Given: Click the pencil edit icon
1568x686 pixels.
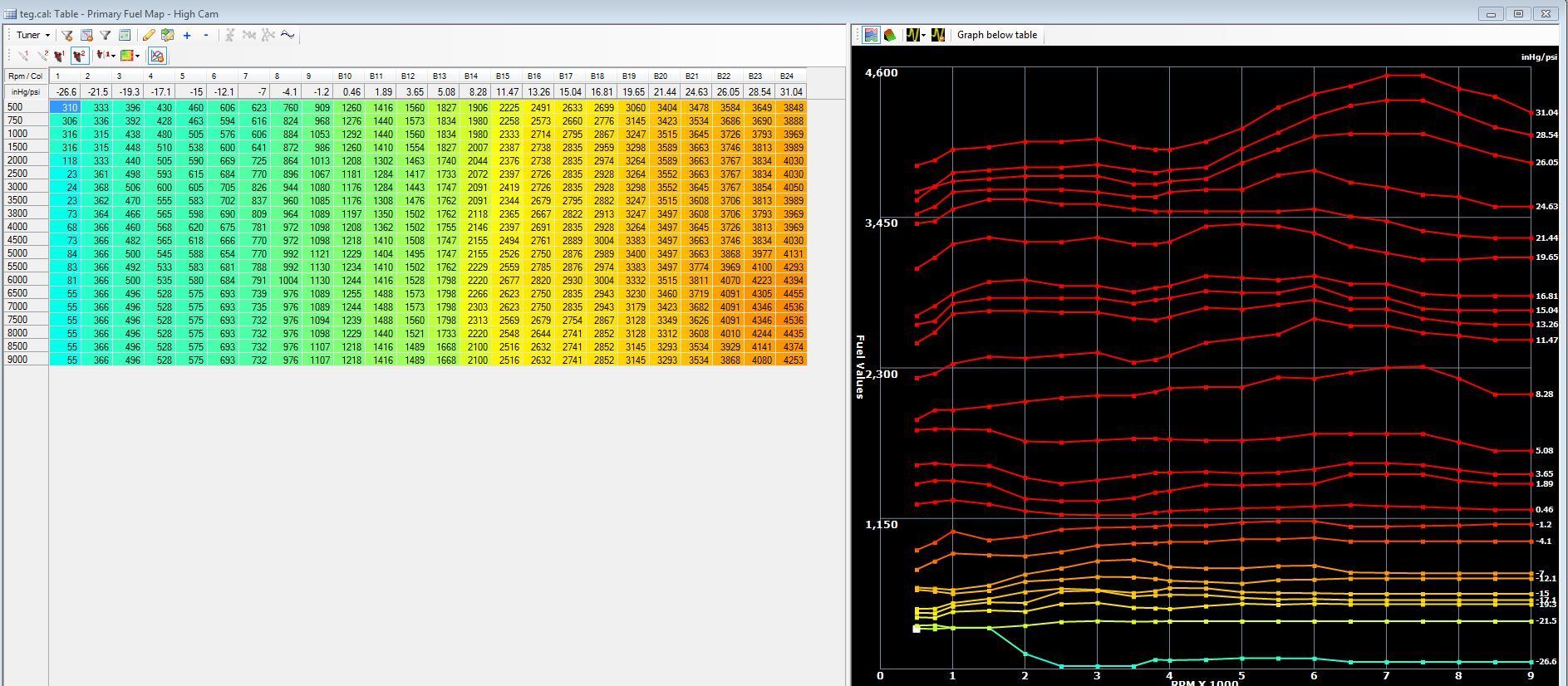Looking at the screenshot, I should point(148,35).
